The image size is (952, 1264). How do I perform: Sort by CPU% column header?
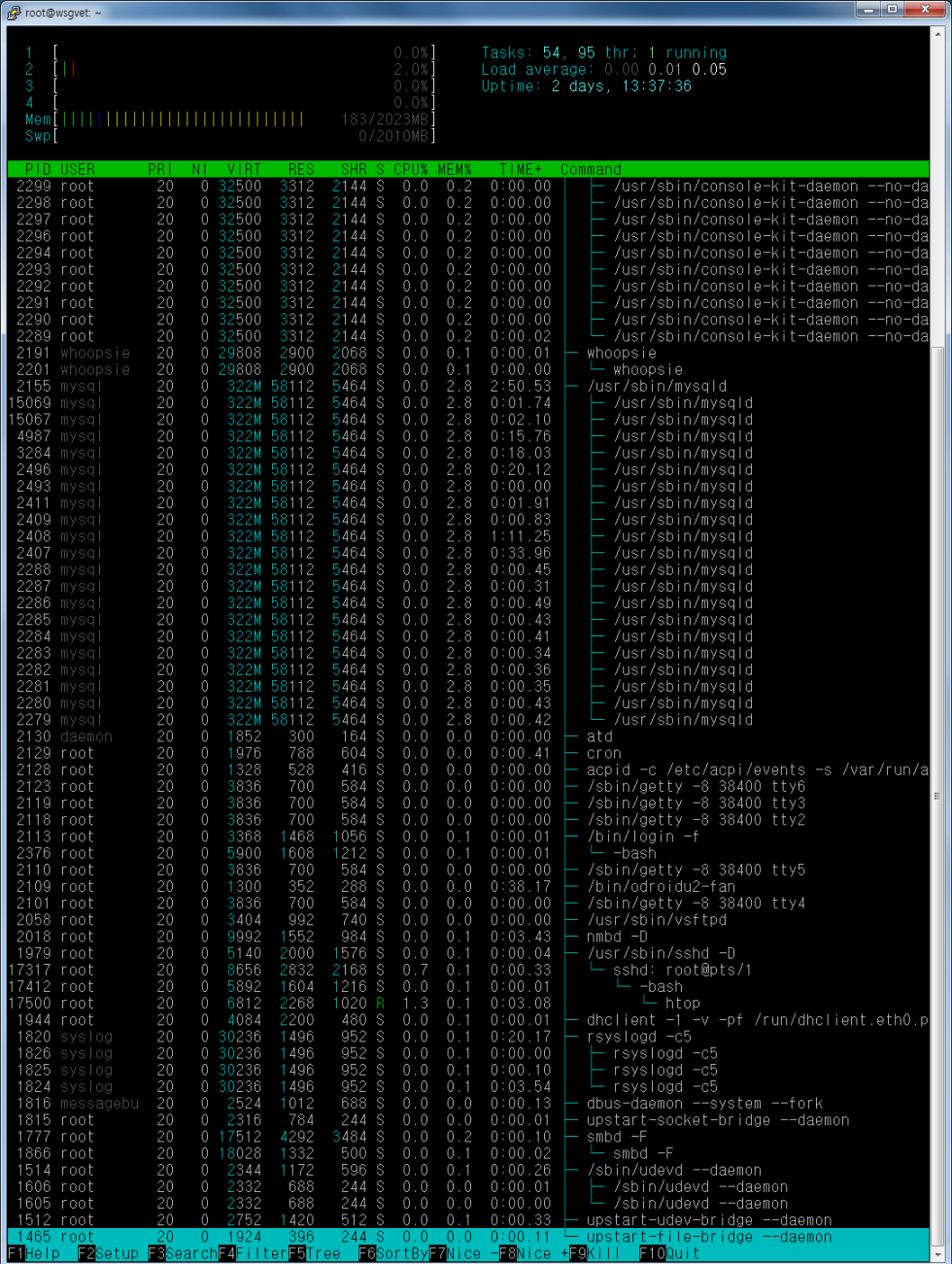[x=410, y=169]
